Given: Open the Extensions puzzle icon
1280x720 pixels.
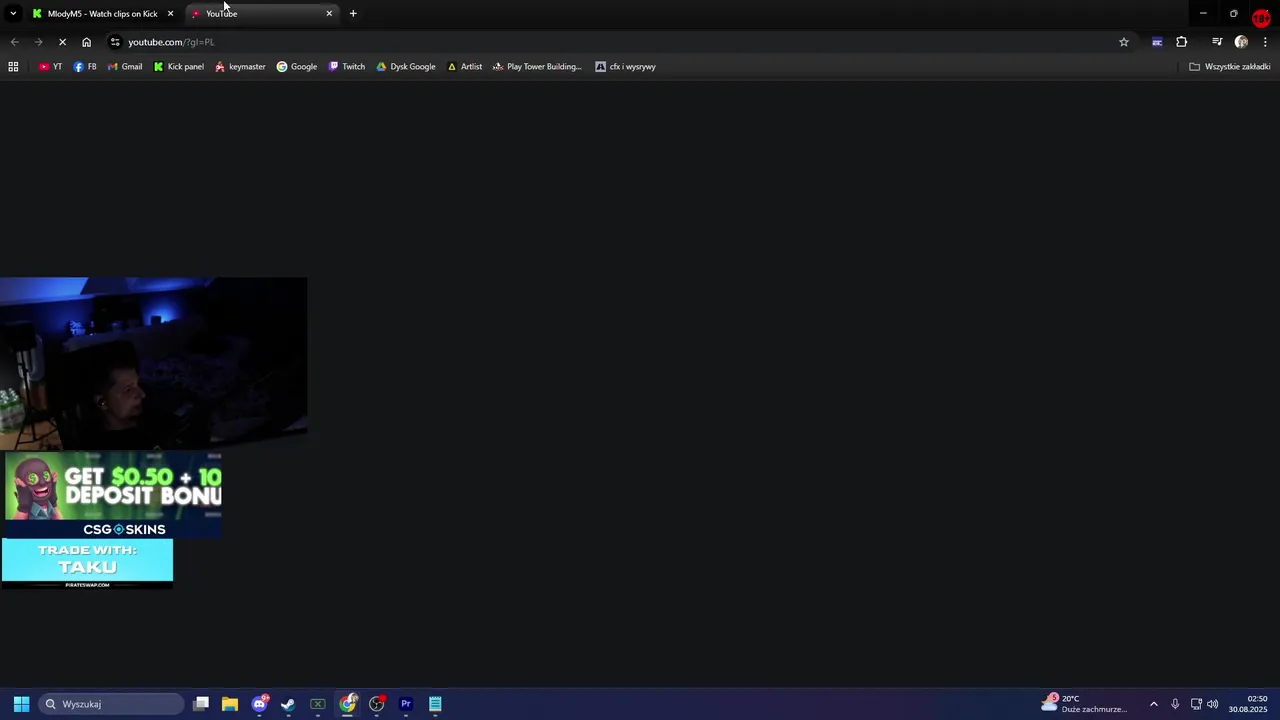Looking at the screenshot, I should tap(1182, 42).
